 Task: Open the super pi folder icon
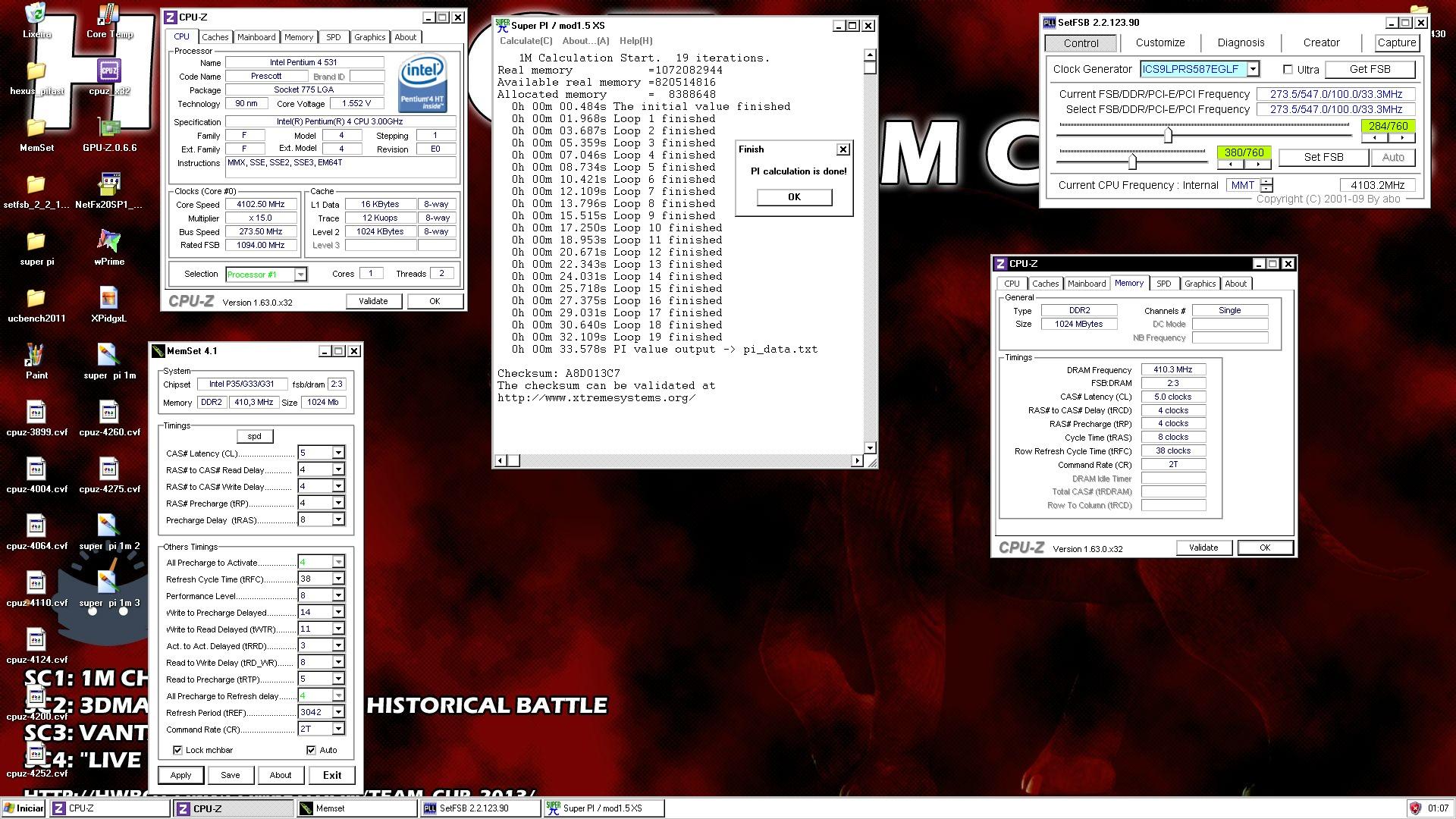pyautogui.click(x=36, y=248)
